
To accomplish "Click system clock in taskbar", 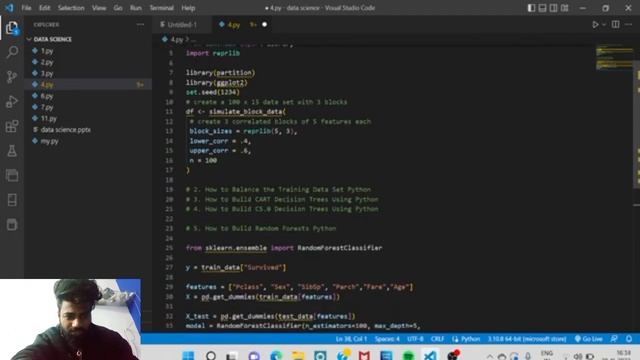I will coord(623,354).
